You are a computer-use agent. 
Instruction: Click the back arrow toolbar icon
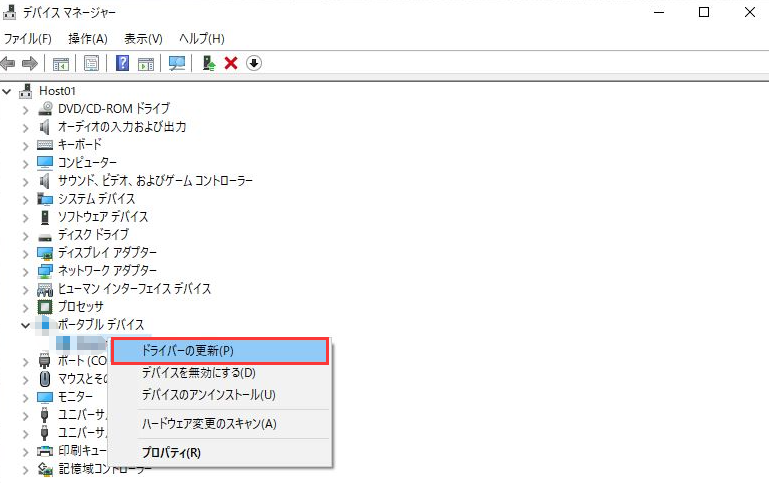coord(8,64)
